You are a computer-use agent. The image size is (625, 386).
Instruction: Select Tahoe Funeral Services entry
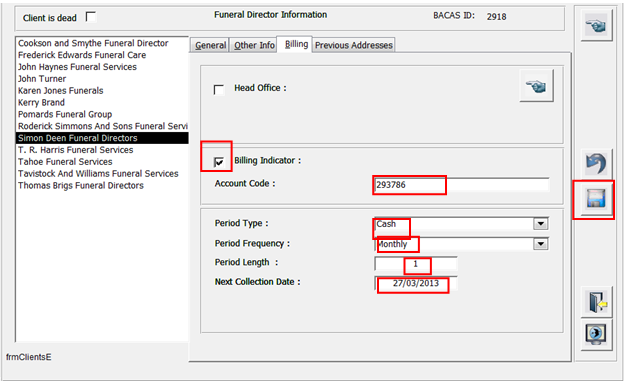(x=65, y=161)
